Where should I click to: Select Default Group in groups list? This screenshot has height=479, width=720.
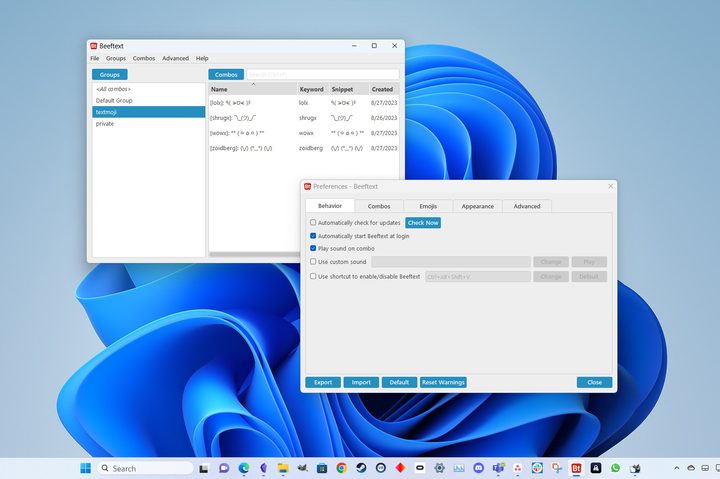148,100
